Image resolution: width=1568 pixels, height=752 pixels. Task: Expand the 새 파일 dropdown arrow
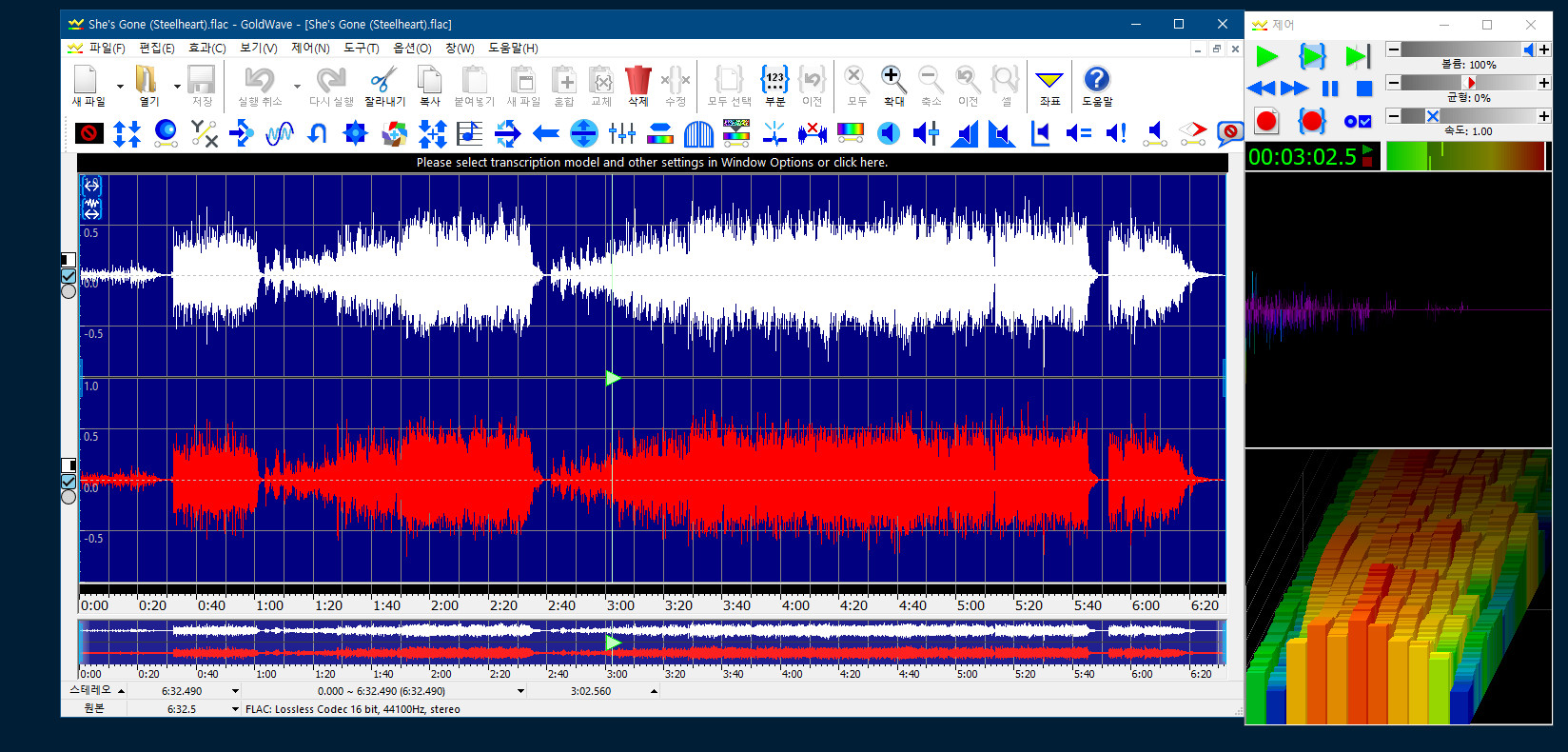pos(120,86)
